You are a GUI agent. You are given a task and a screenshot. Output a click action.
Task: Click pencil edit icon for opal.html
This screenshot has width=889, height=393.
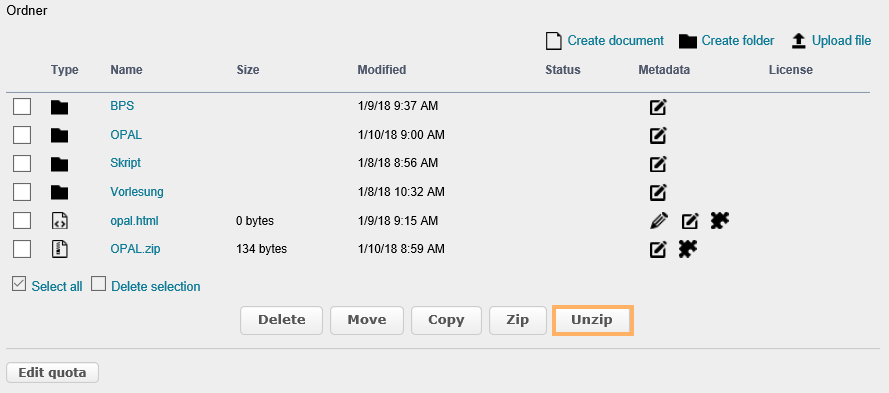point(659,221)
